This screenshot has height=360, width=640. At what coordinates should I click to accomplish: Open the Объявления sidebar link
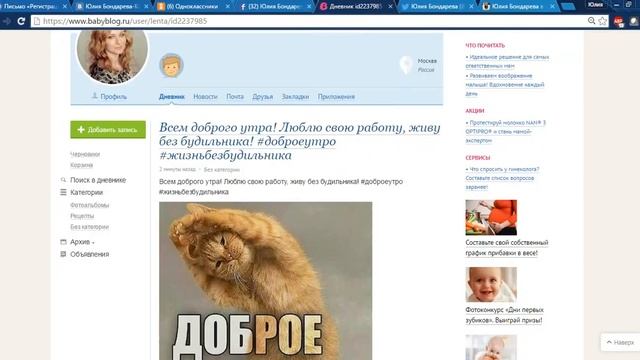[x=89, y=254]
